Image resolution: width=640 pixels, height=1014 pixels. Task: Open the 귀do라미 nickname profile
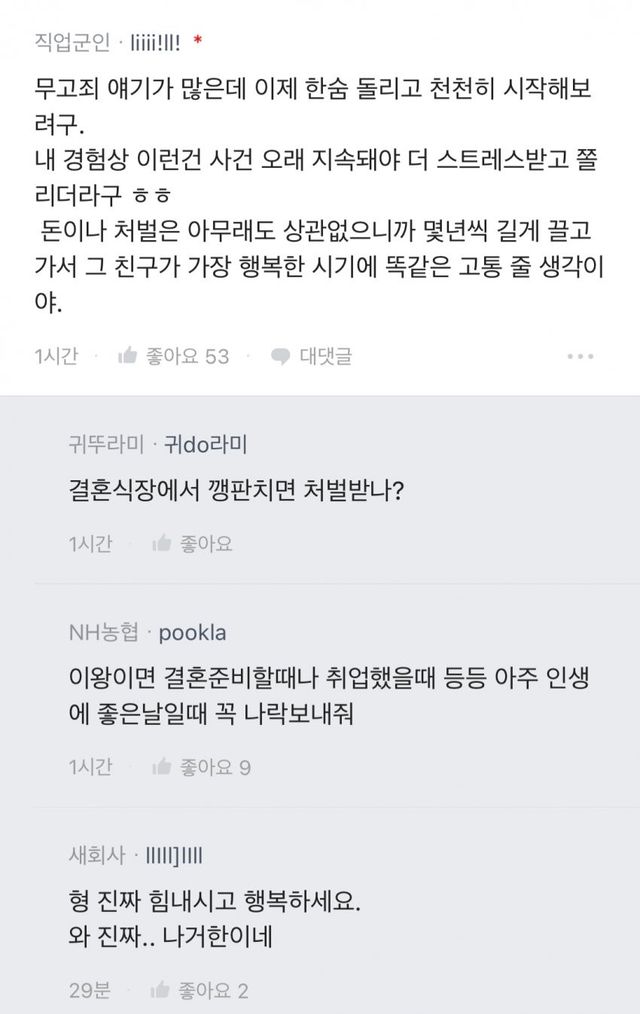point(205,443)
